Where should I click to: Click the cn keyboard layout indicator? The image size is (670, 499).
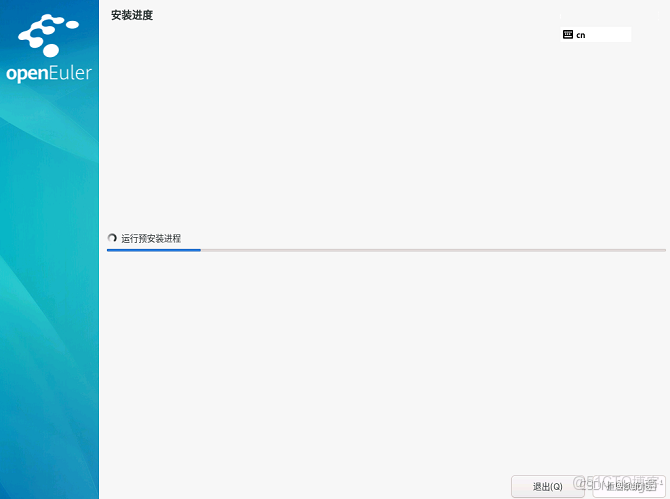tap(595, 35)
